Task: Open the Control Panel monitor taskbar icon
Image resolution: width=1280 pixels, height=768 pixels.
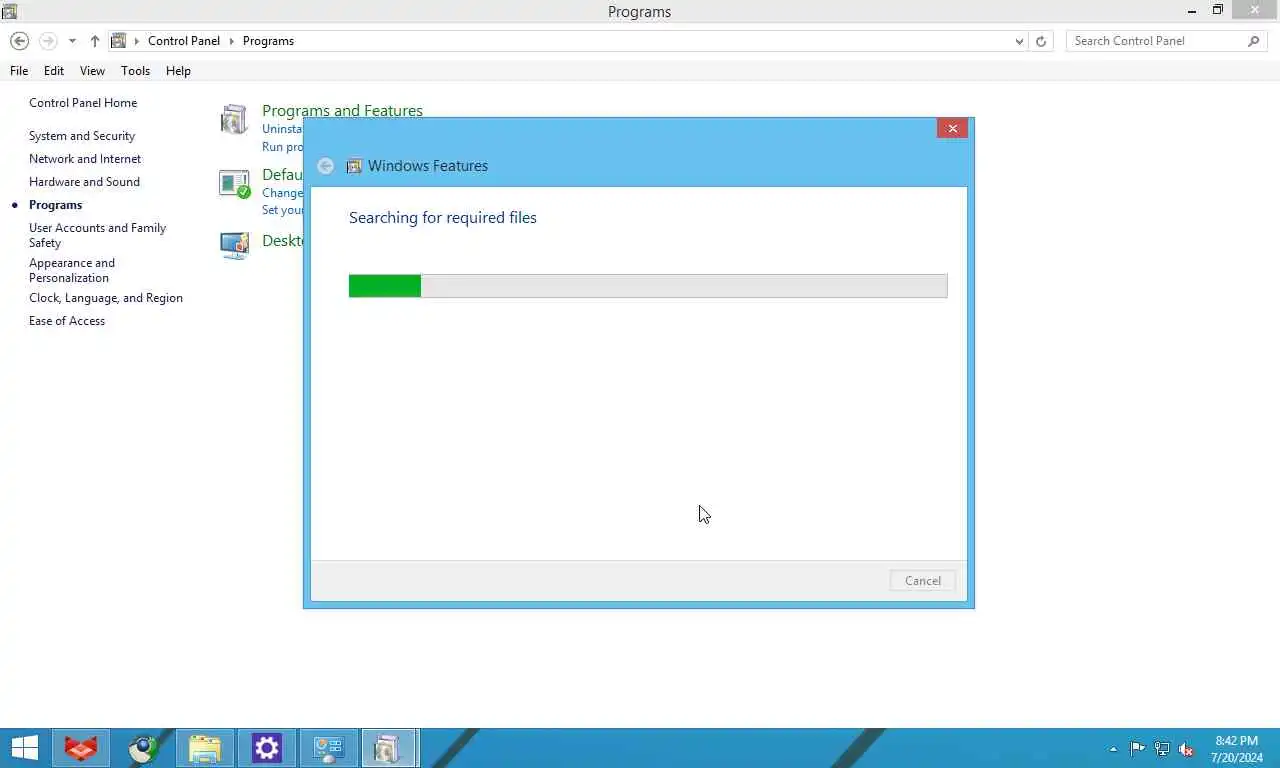Action: [x=329, y=748]
